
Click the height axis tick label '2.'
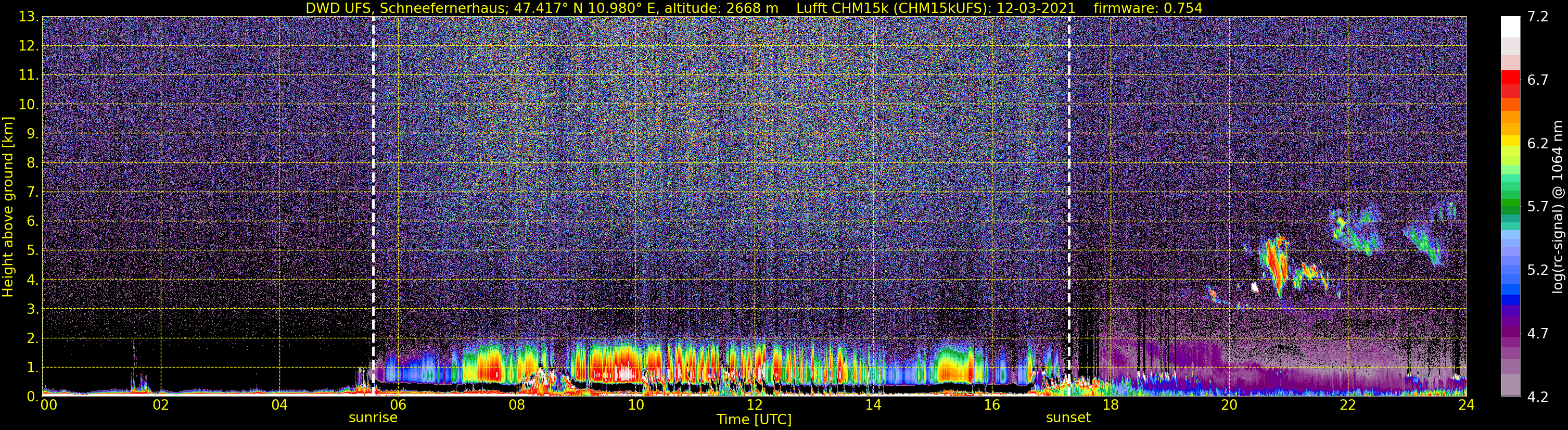[x=32, y=339]
